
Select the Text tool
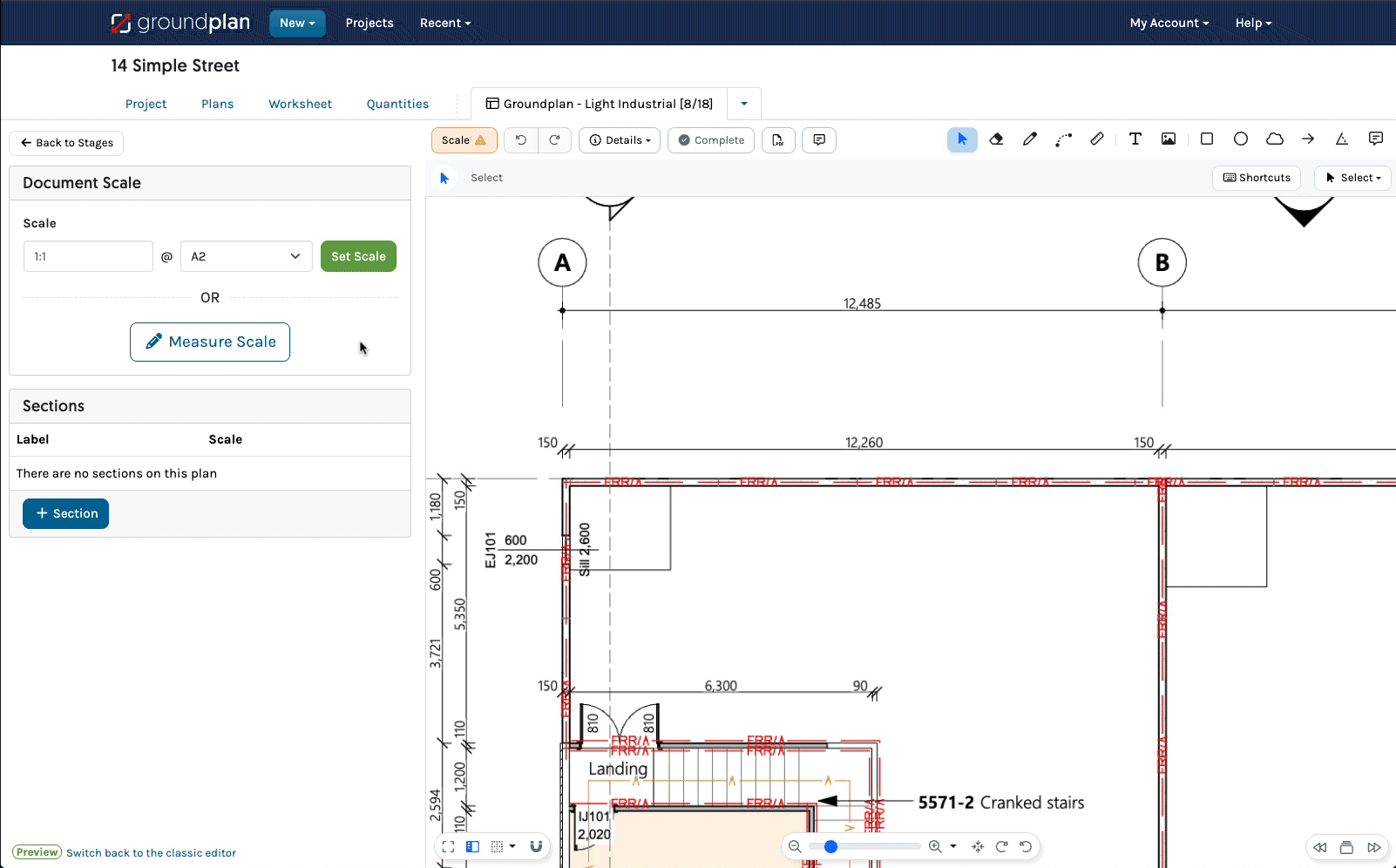(1135, 139)
